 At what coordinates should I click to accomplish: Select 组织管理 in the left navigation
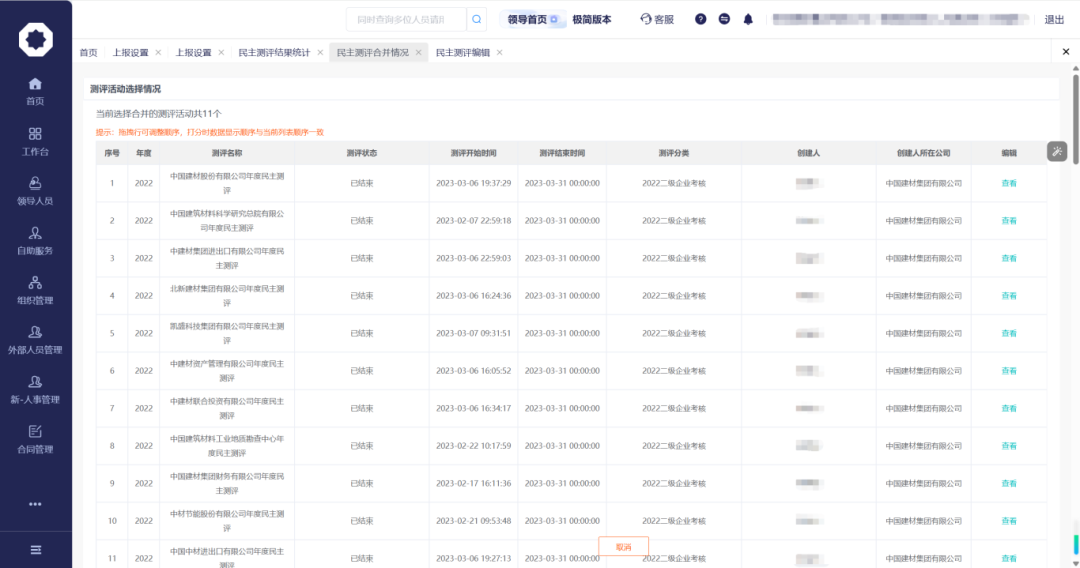(x=35, y=290)
